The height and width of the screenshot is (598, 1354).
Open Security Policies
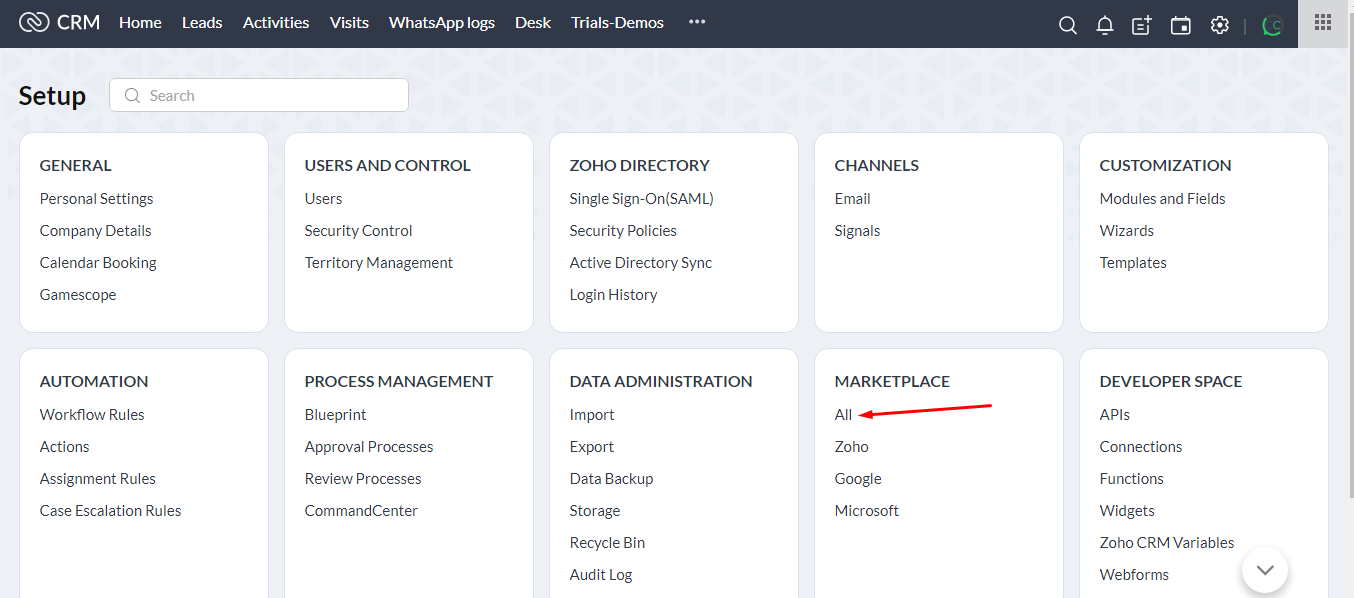click(x=623, y=231)
